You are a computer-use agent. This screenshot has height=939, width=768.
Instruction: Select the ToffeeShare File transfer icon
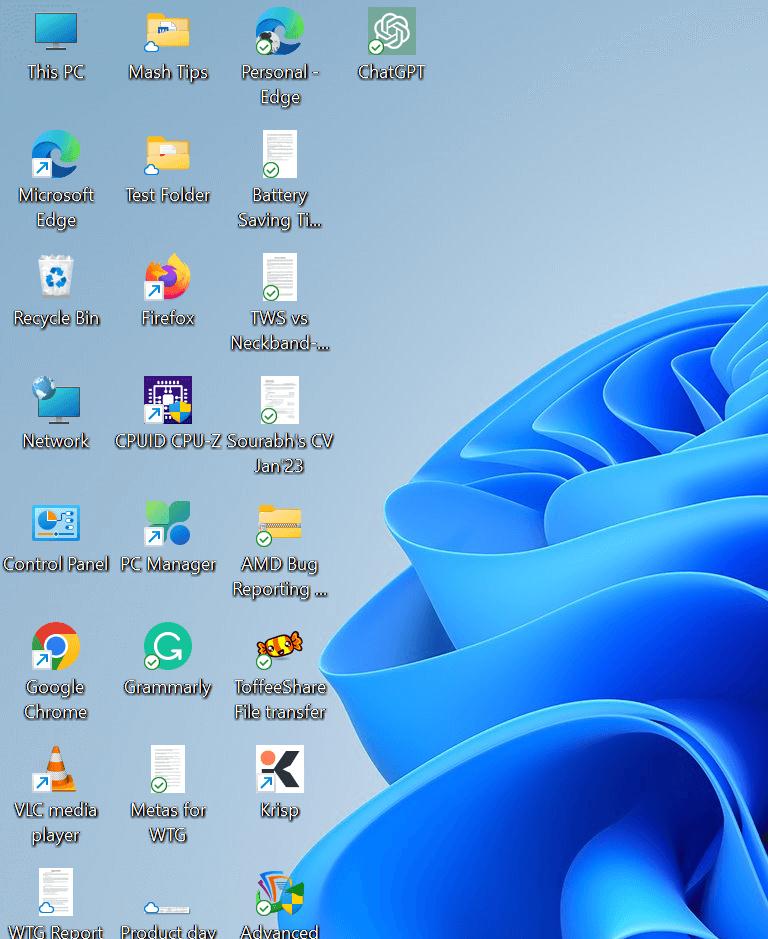coord(280,647)
